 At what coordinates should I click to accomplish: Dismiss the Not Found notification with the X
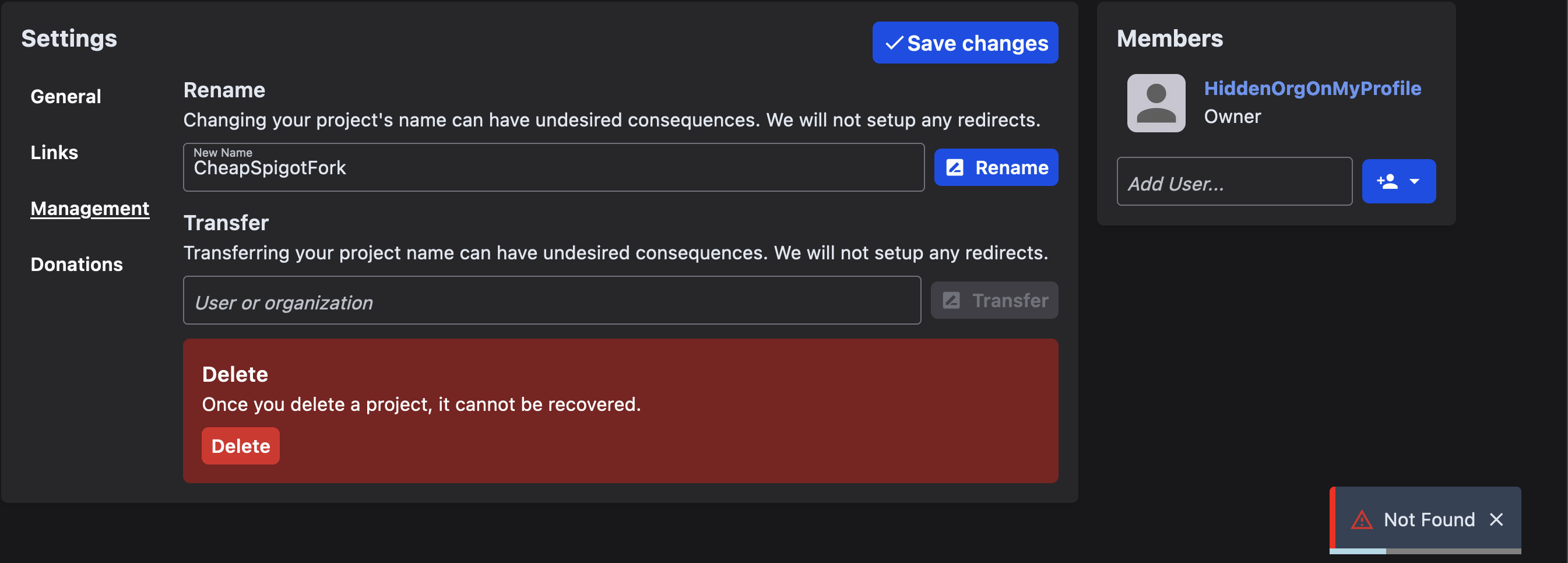(x=1497, y=519)
